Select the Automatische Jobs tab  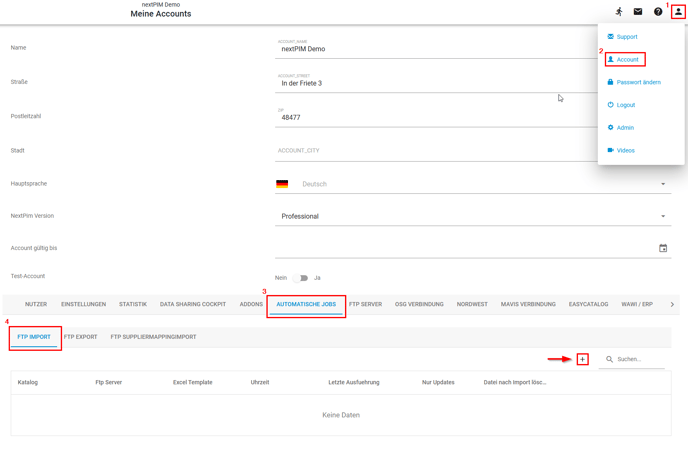click(306, 304)
